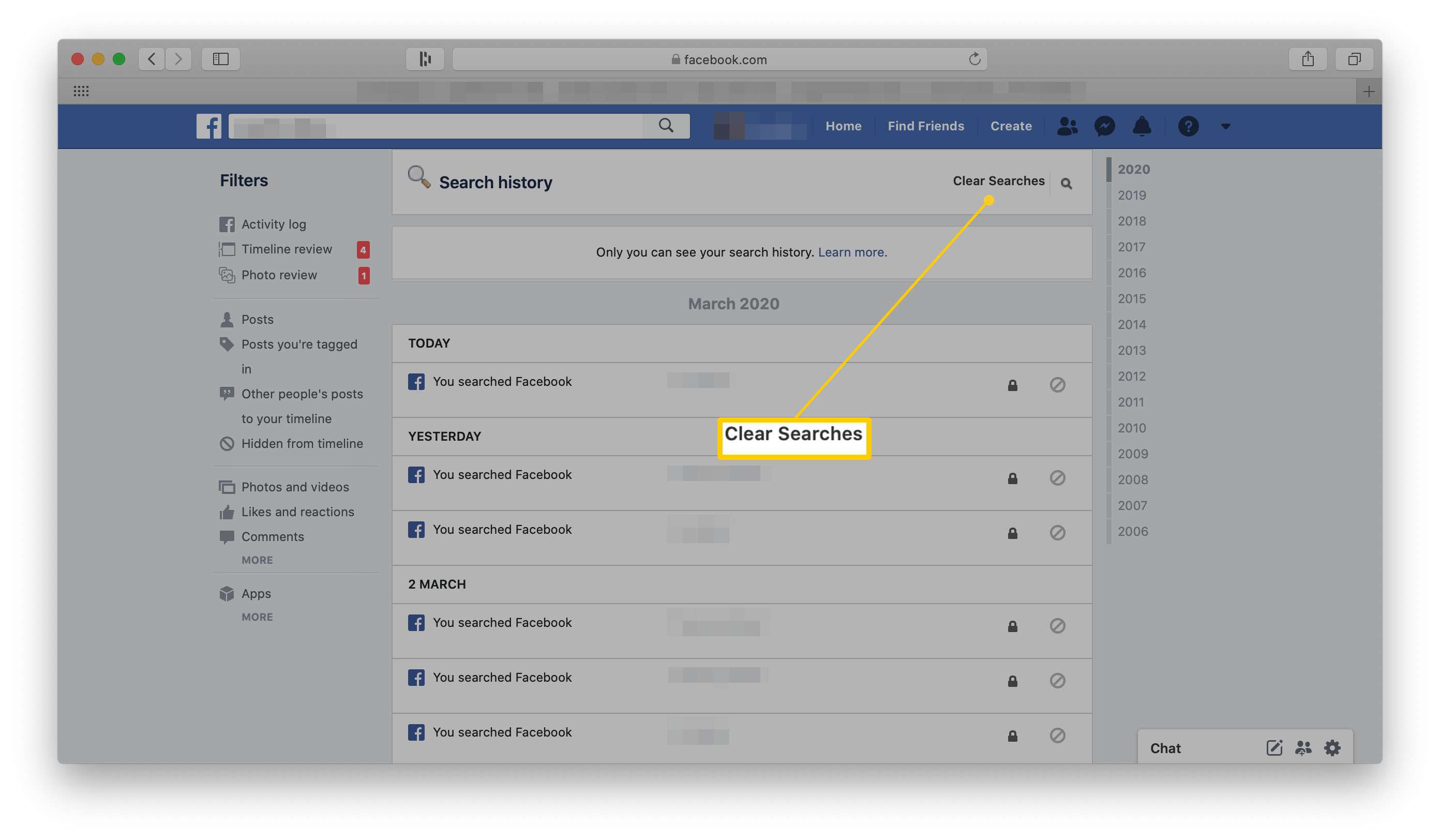Open Home in Facebook nav
This screenshot has width=1440, height=840.
point(843,126)
